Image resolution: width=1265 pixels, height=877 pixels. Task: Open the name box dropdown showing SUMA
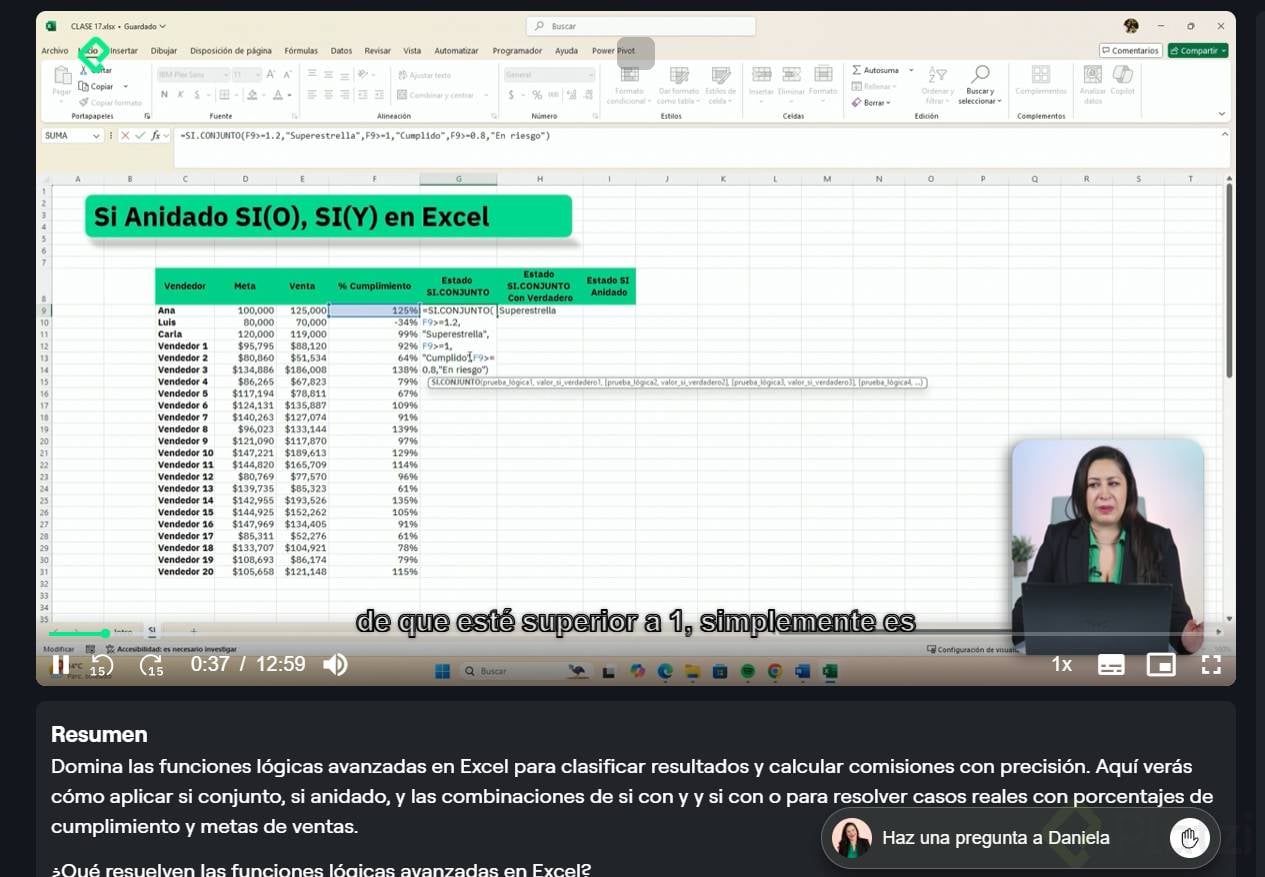(97, 136)
